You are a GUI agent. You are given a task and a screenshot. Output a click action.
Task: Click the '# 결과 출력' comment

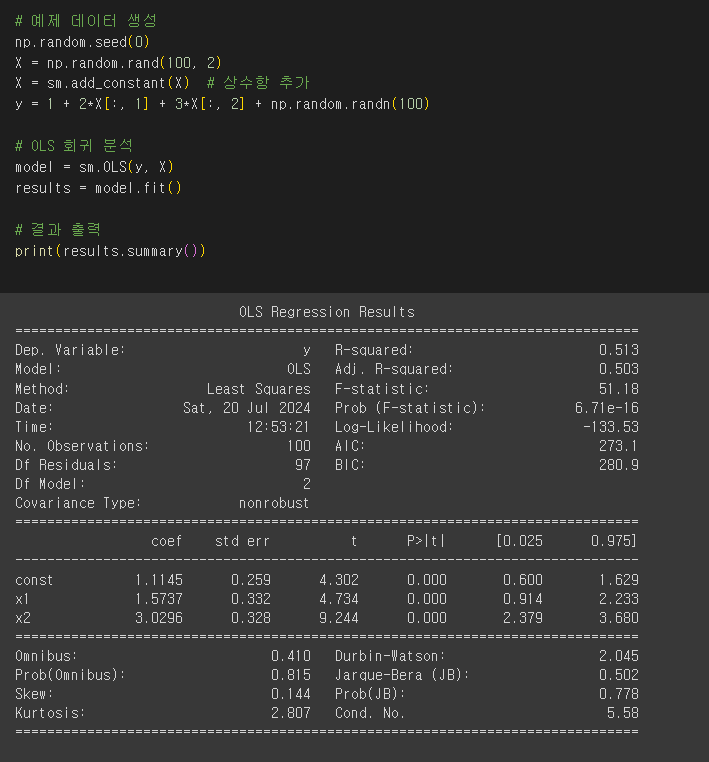tap(58, 229)
